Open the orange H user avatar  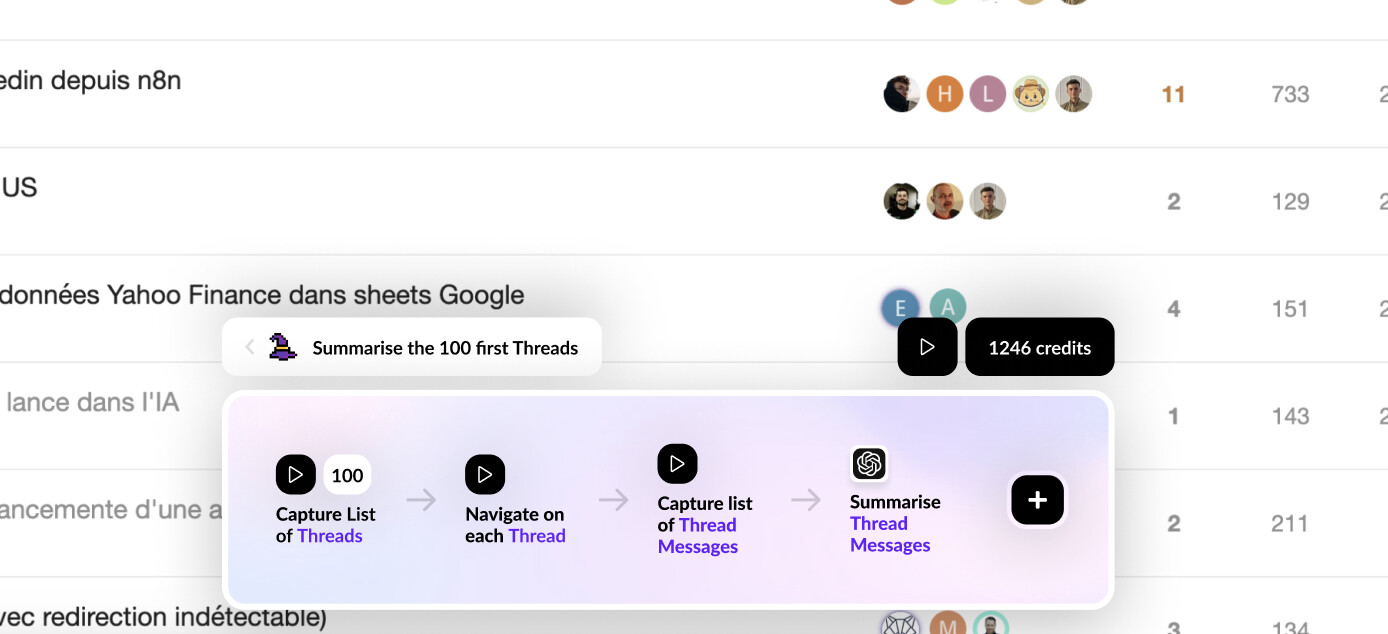point(944,94)
